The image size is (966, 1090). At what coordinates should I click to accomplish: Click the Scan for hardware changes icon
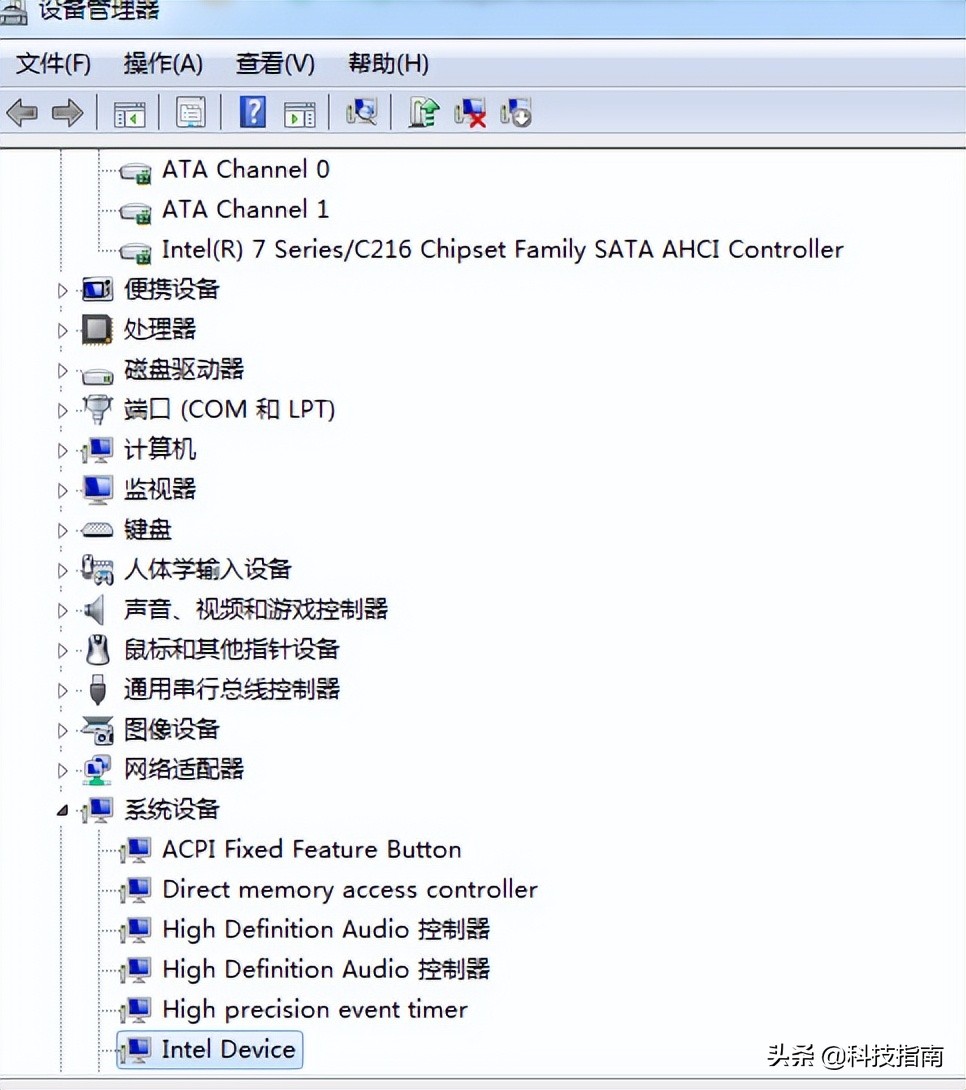361,111
